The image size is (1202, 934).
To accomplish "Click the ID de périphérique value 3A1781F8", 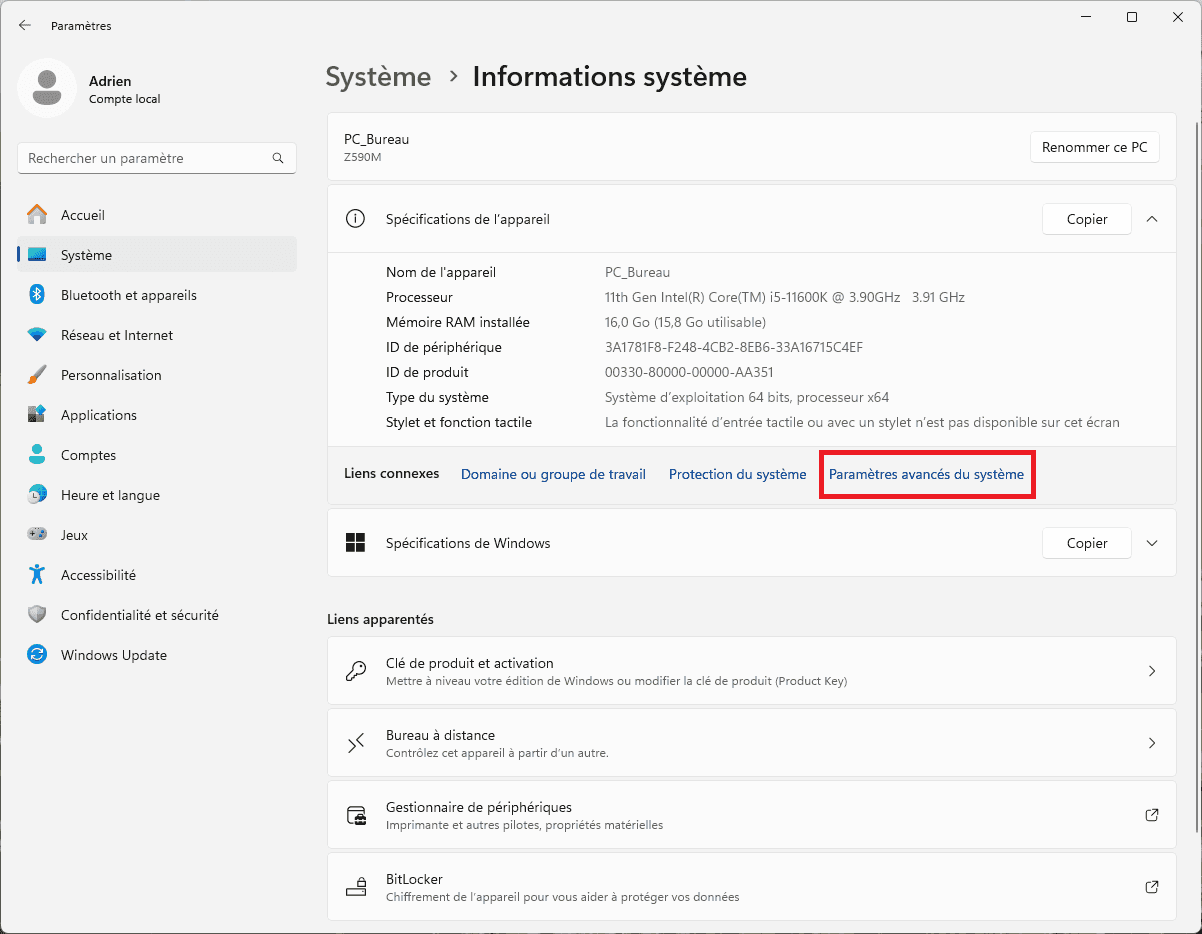I will coord(734,347).
